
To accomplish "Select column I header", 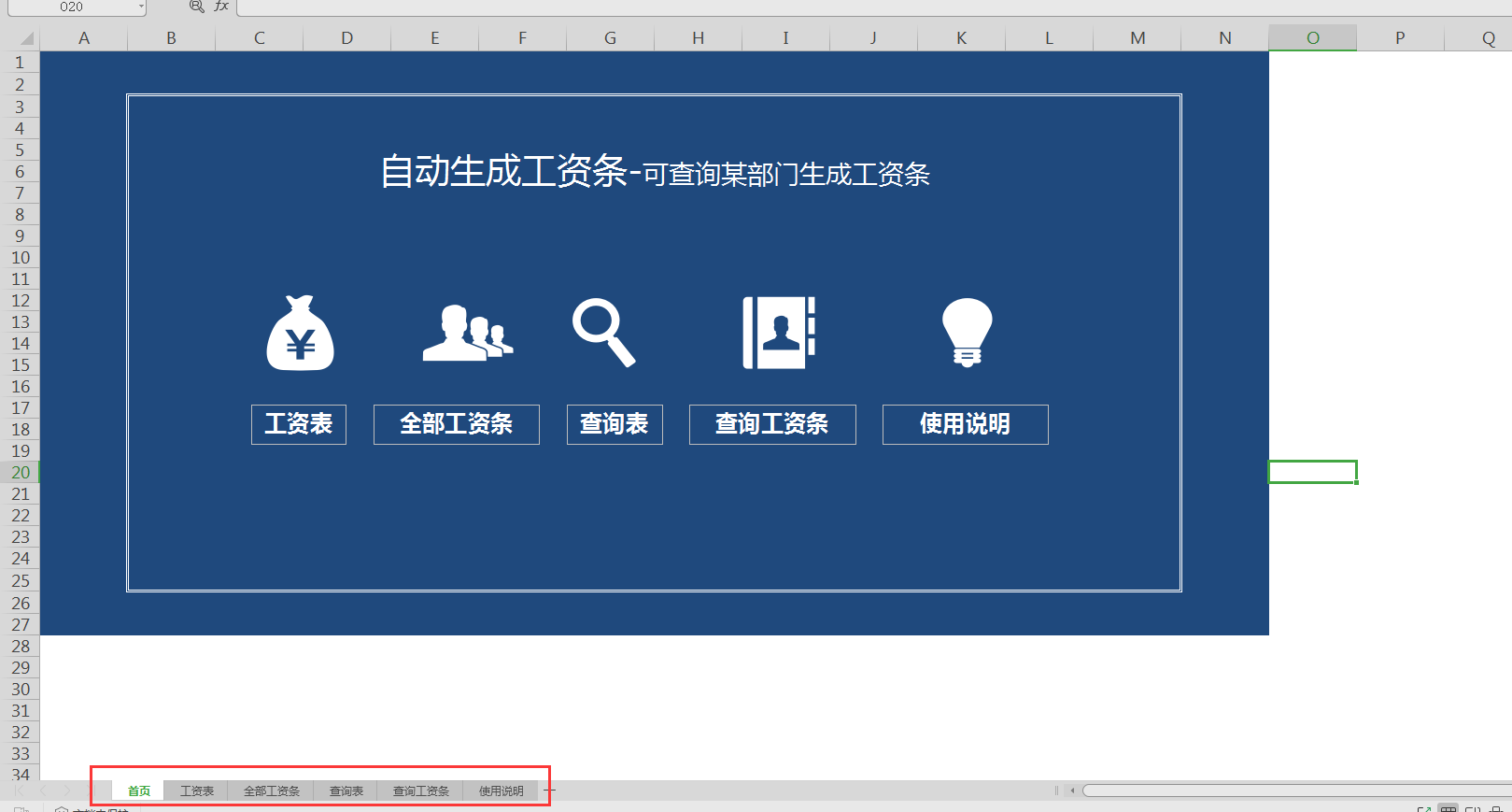I will (x=785, y=38).
